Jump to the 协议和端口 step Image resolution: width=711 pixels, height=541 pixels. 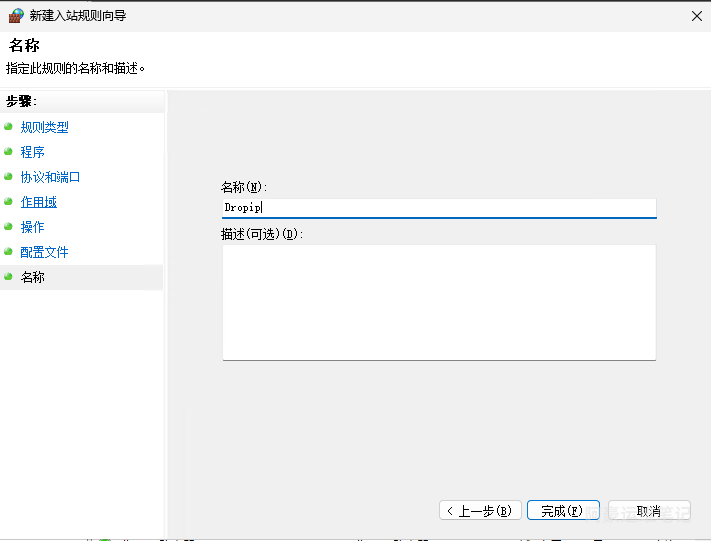(51, 177)
